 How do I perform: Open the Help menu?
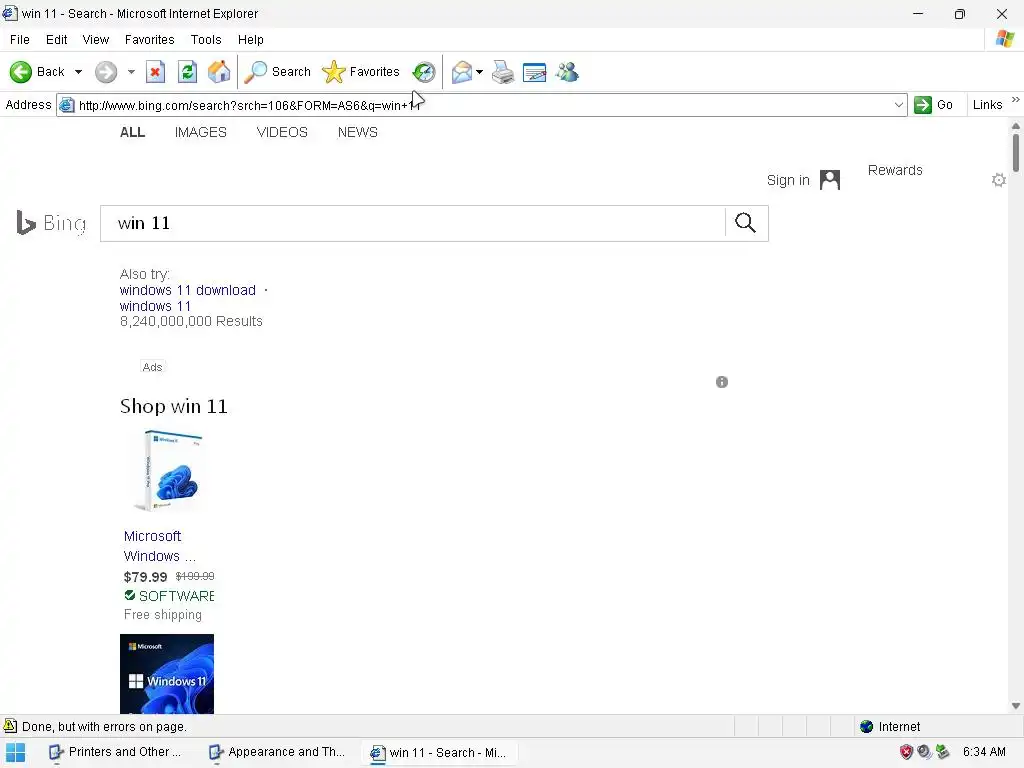[251, 40]
